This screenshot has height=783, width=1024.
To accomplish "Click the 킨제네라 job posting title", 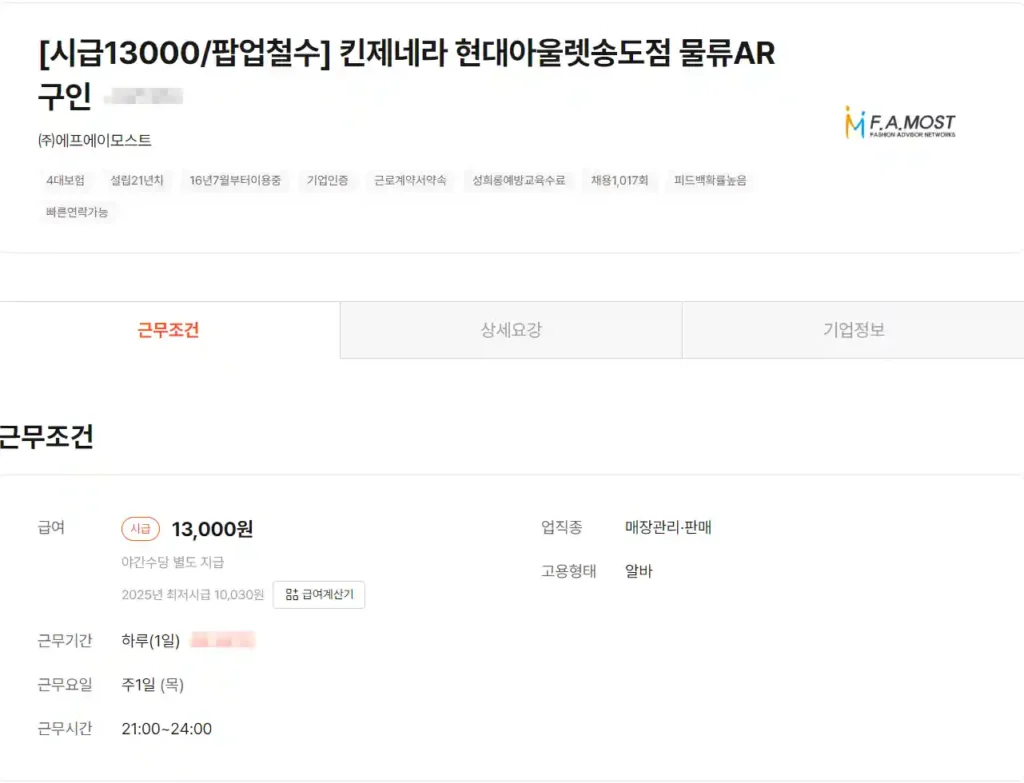I will (x=400, y=54).
